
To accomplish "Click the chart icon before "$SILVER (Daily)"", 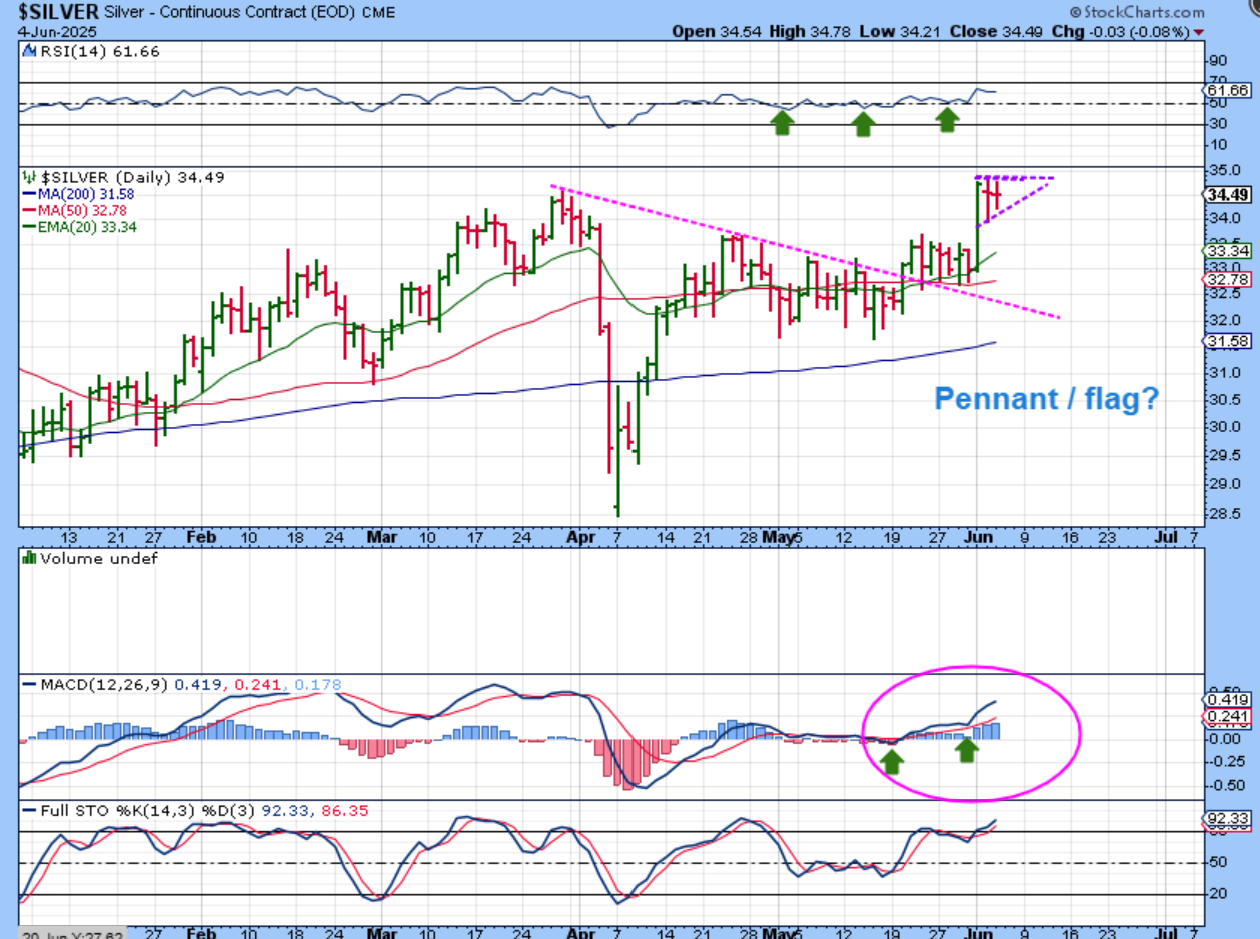I will click(29, 177).
